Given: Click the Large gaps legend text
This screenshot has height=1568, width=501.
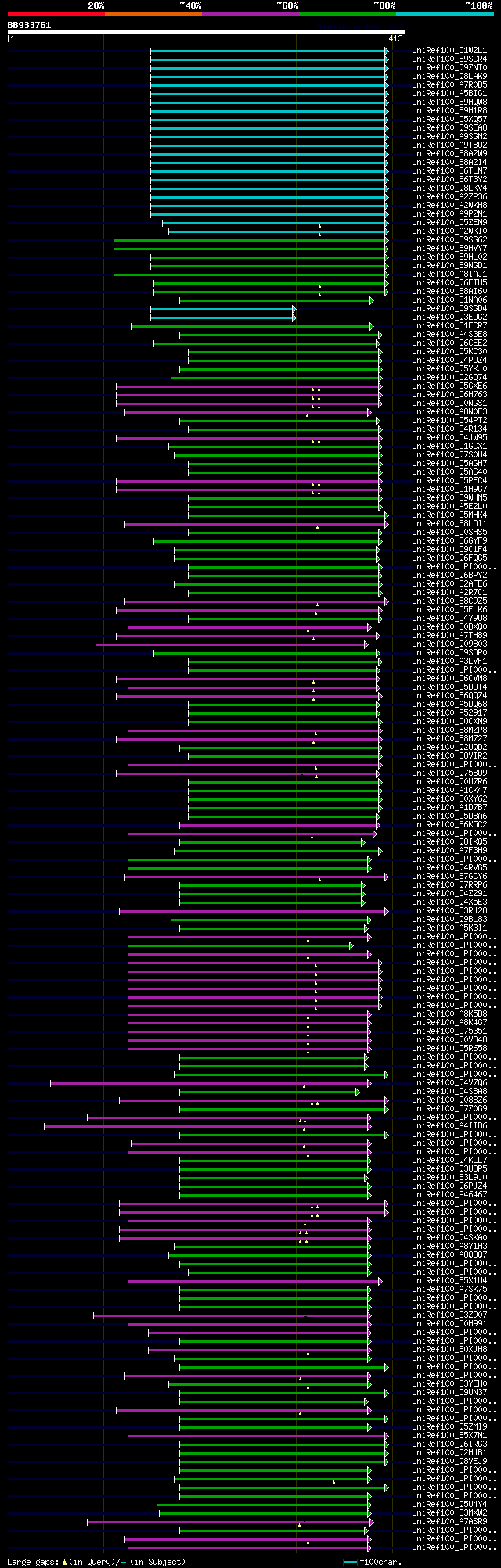Looking at the screenshot, I should point(96,1561).
